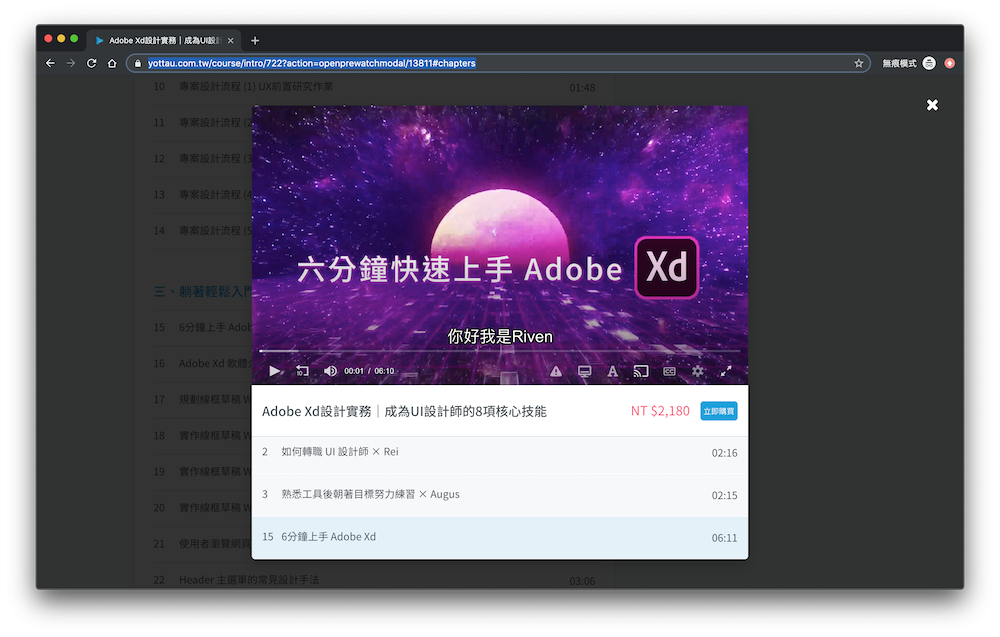Open the subtitle font 'A' icon
1000x637 pixels.
pyautogui.click(x=612, y=371)
